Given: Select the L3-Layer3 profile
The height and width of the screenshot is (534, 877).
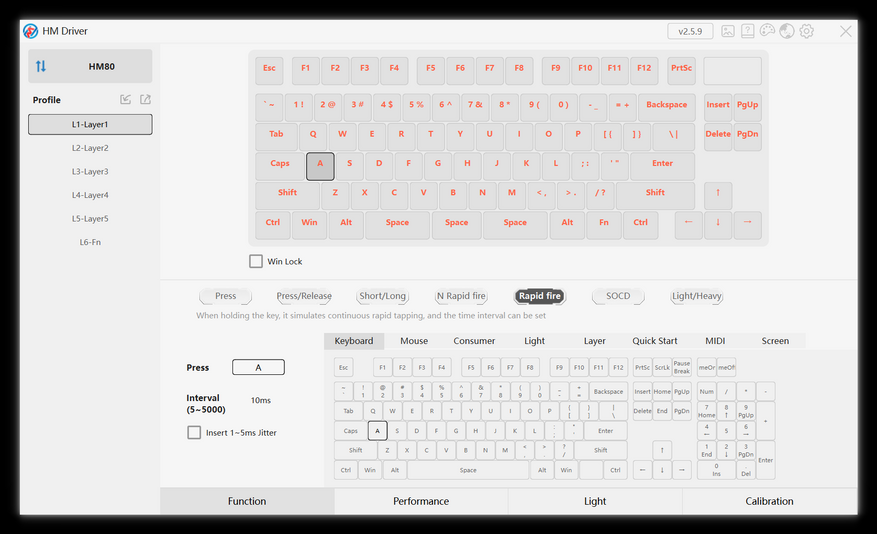Looking at the screenshot, I should pos(90,172).
